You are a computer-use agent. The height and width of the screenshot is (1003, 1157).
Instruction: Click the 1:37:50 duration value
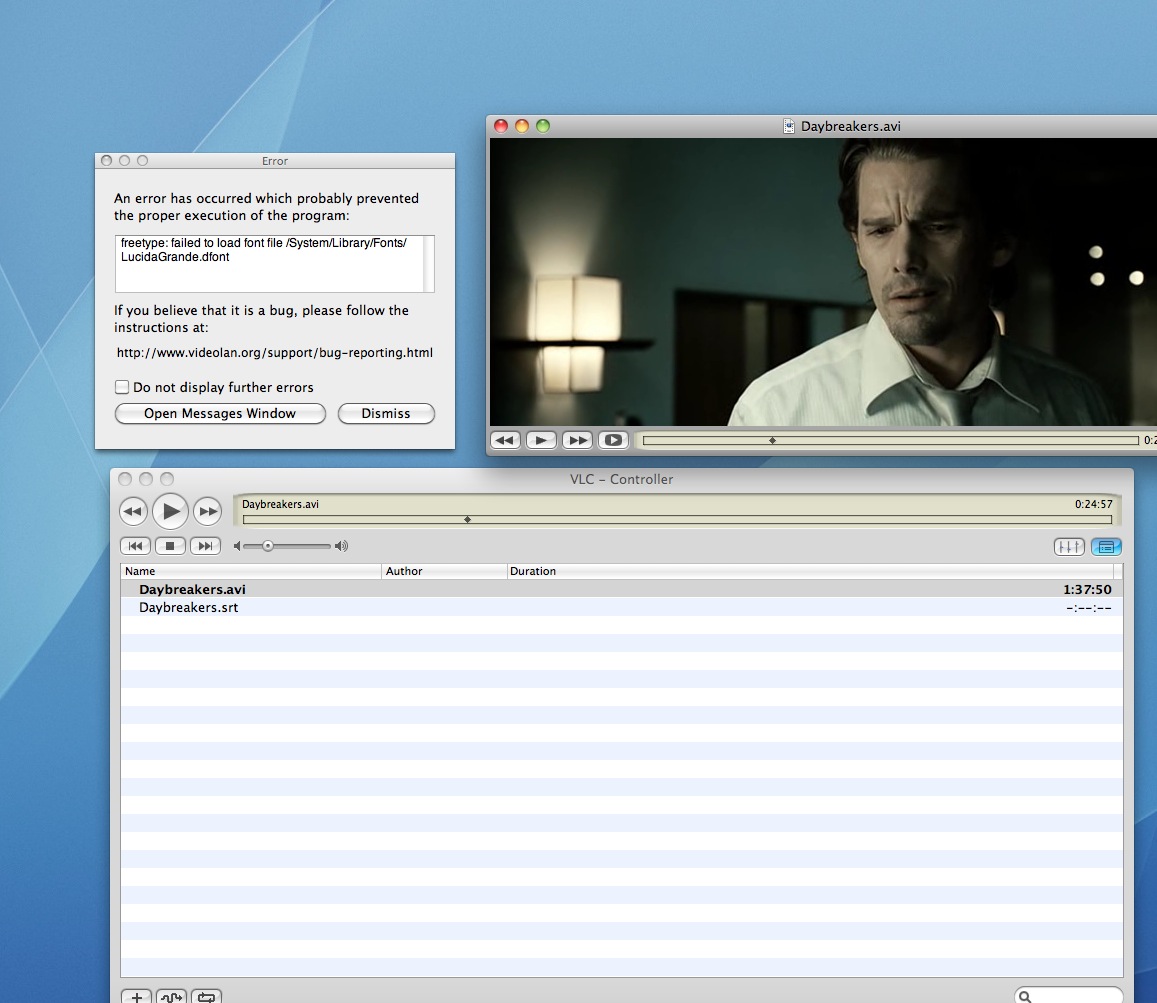tap(1087, 590)
